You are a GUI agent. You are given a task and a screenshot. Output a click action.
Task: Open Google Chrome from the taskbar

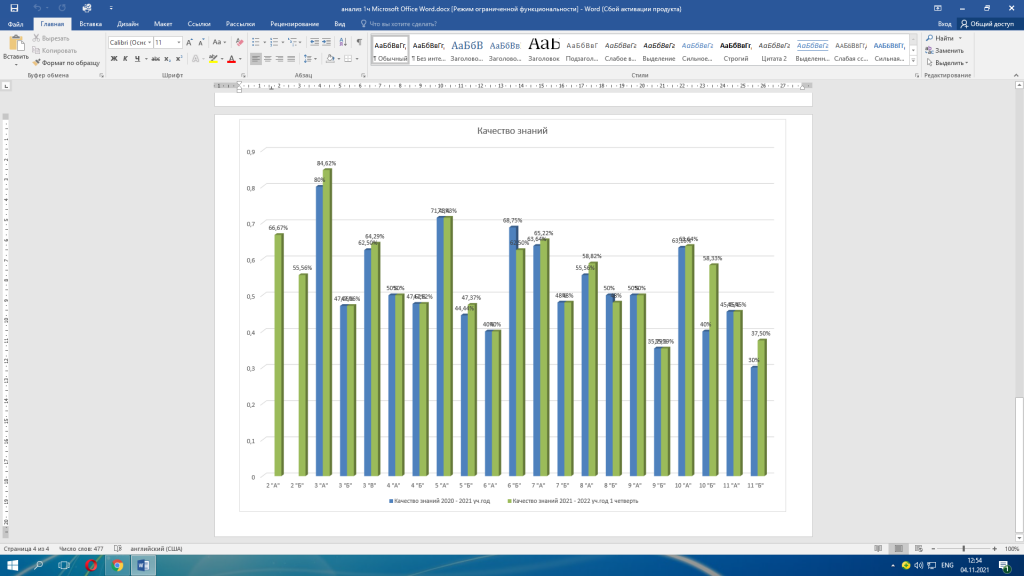coord(118,566)
